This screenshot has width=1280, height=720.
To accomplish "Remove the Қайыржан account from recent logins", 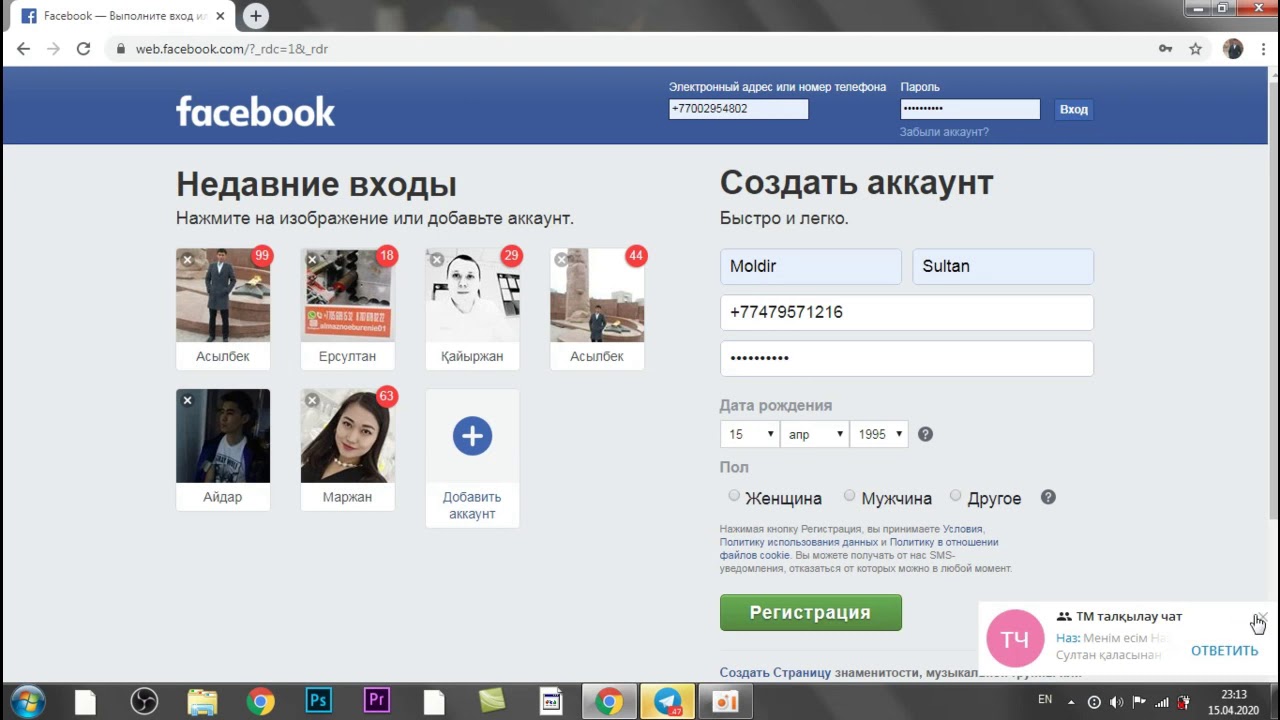I will [437, 260].
